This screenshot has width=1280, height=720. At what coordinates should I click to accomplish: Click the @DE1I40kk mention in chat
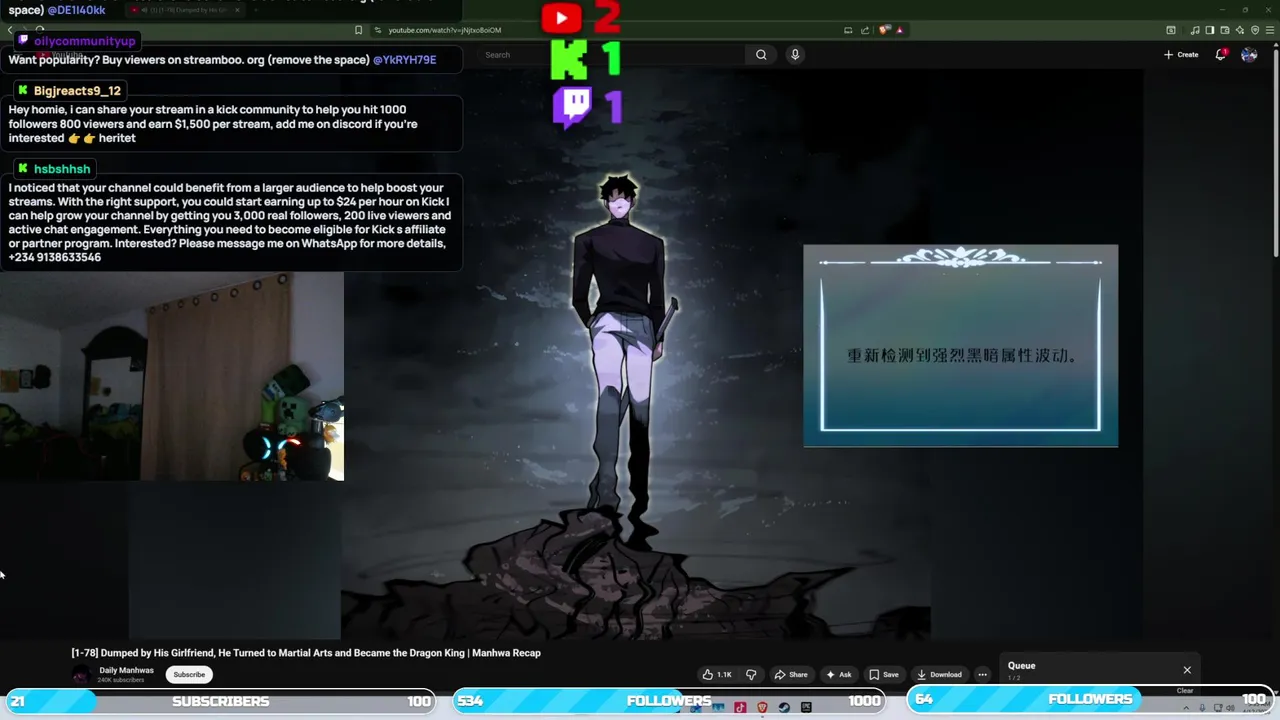click(76, 10)
